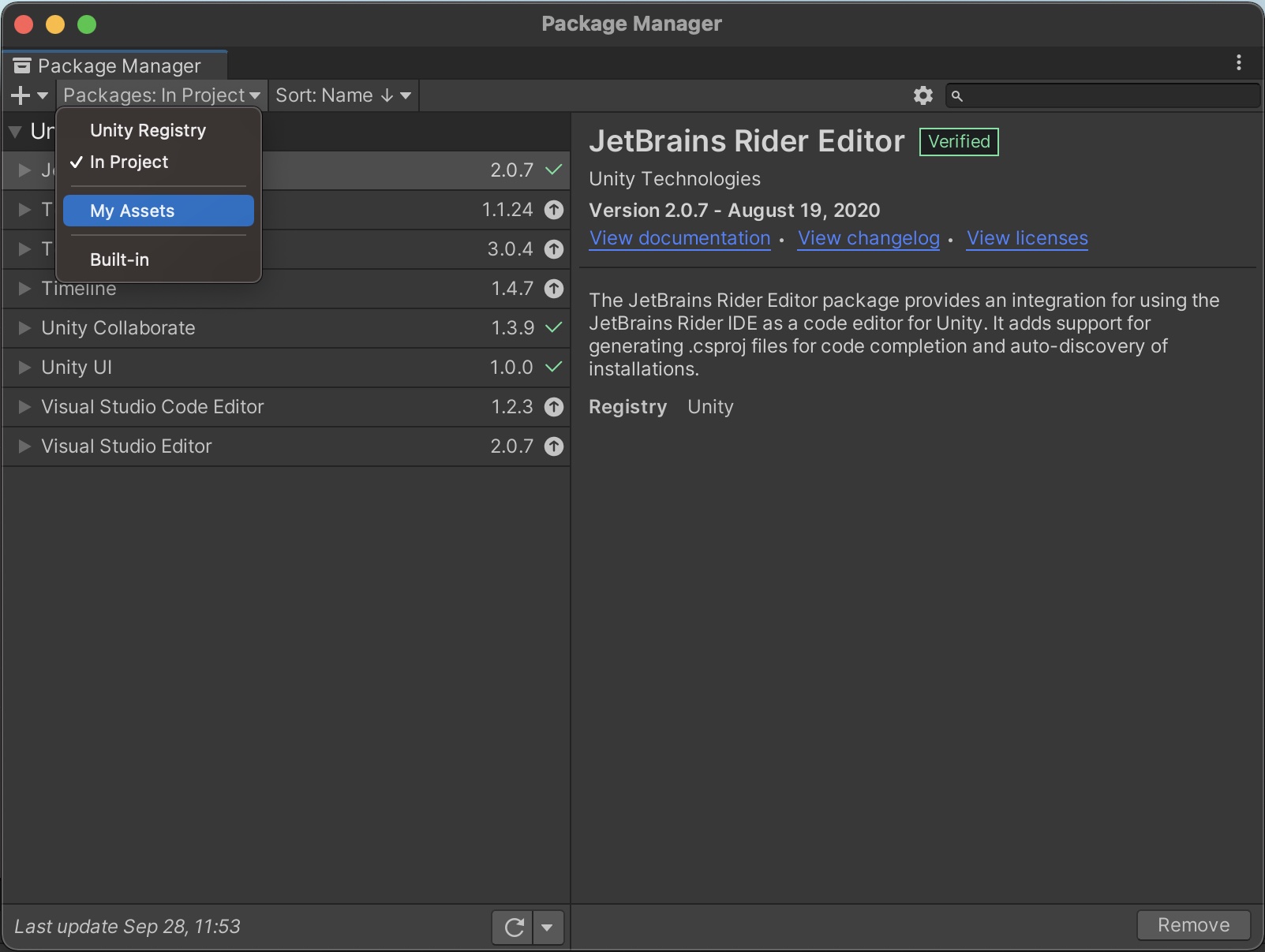Open the Sort: Name dropdown

coord(343,95)
